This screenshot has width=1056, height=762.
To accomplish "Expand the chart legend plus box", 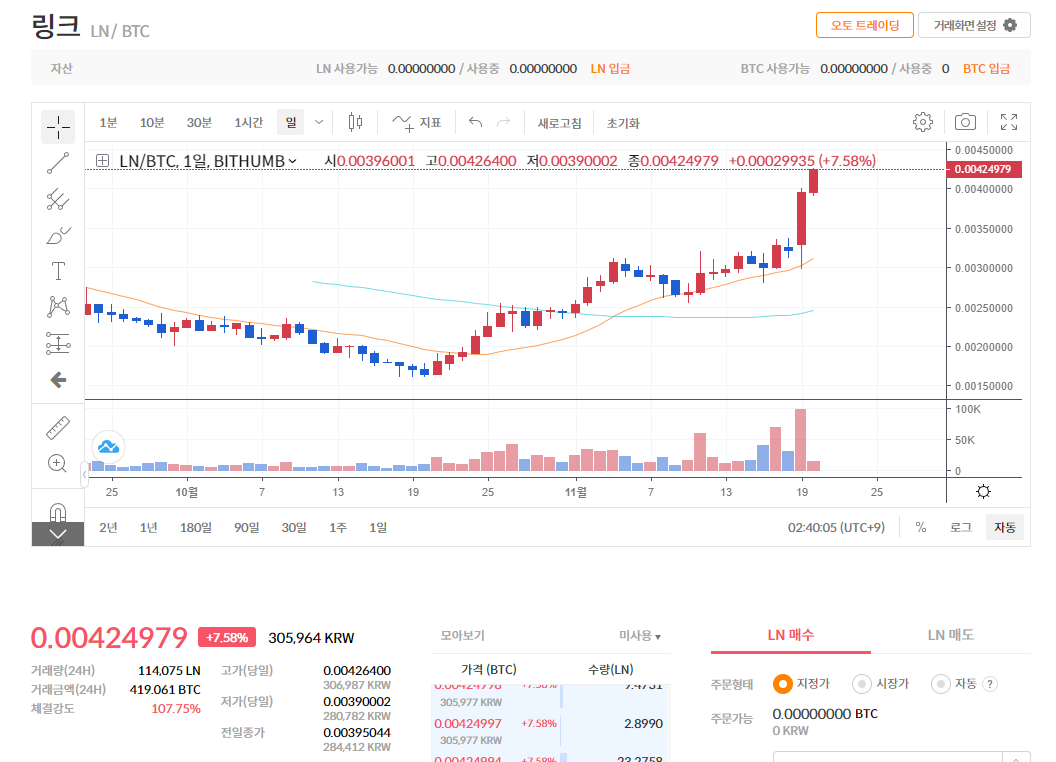I will click(102, 160).
